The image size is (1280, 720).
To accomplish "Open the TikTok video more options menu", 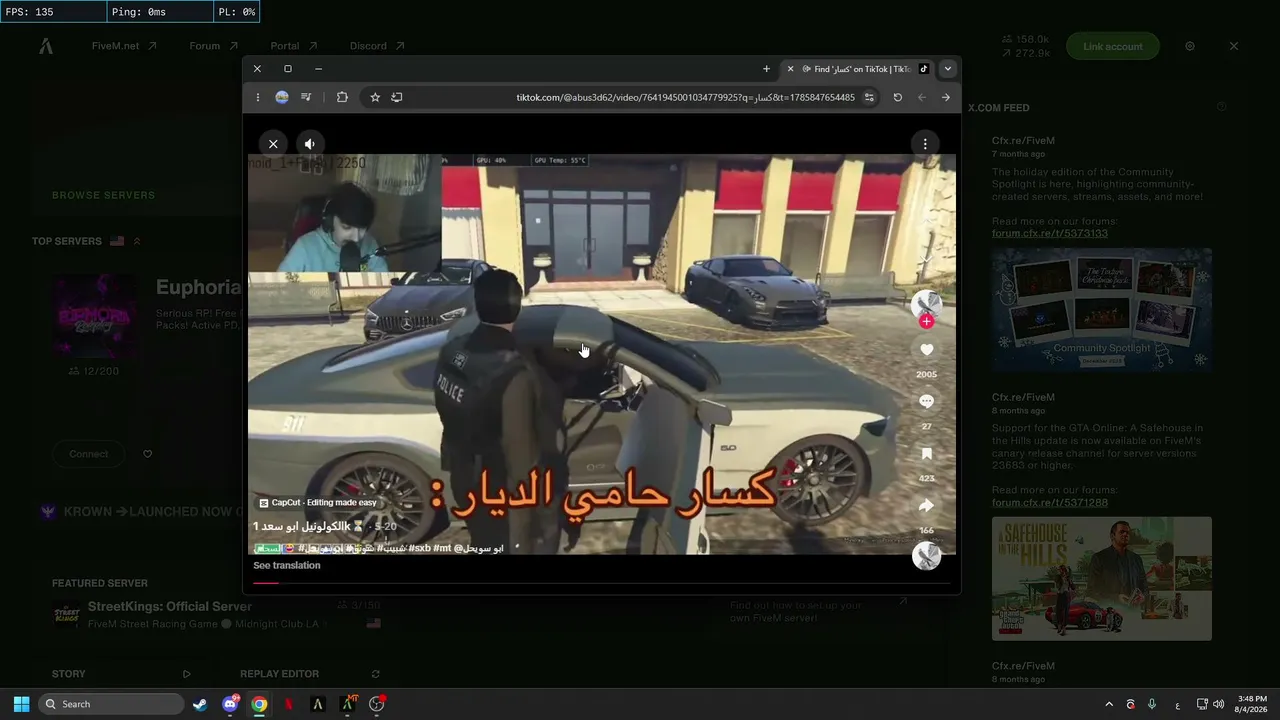I will tap(925, 144).
